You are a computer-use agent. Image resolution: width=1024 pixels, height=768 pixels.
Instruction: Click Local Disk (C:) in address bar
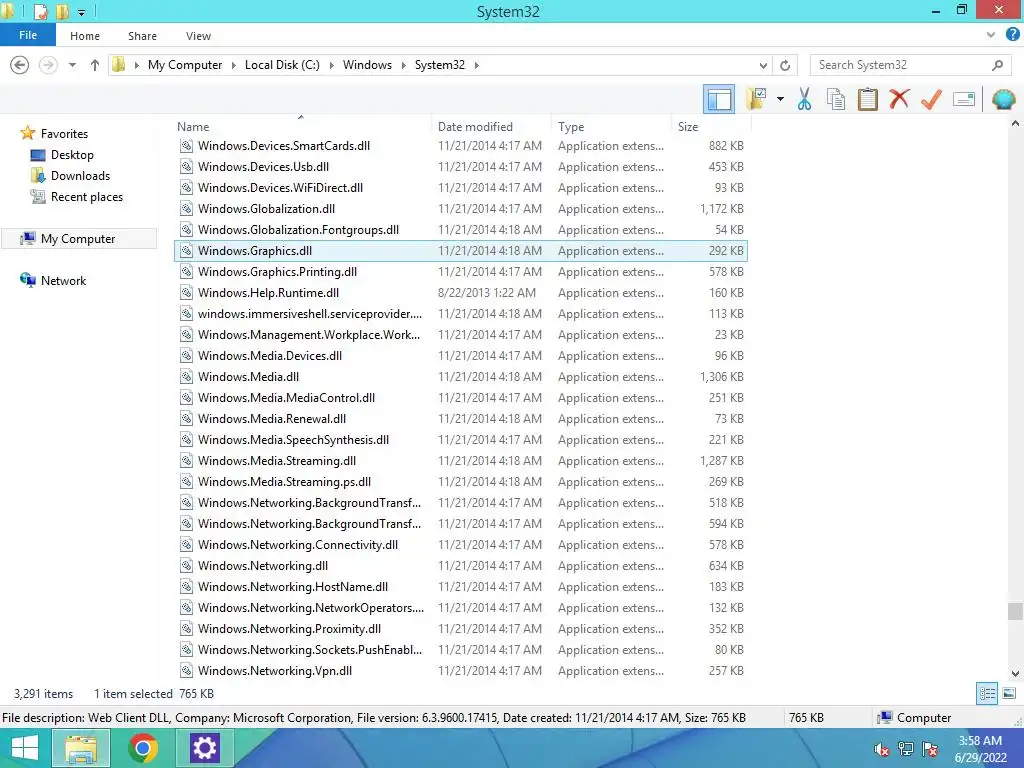[282, 65]
